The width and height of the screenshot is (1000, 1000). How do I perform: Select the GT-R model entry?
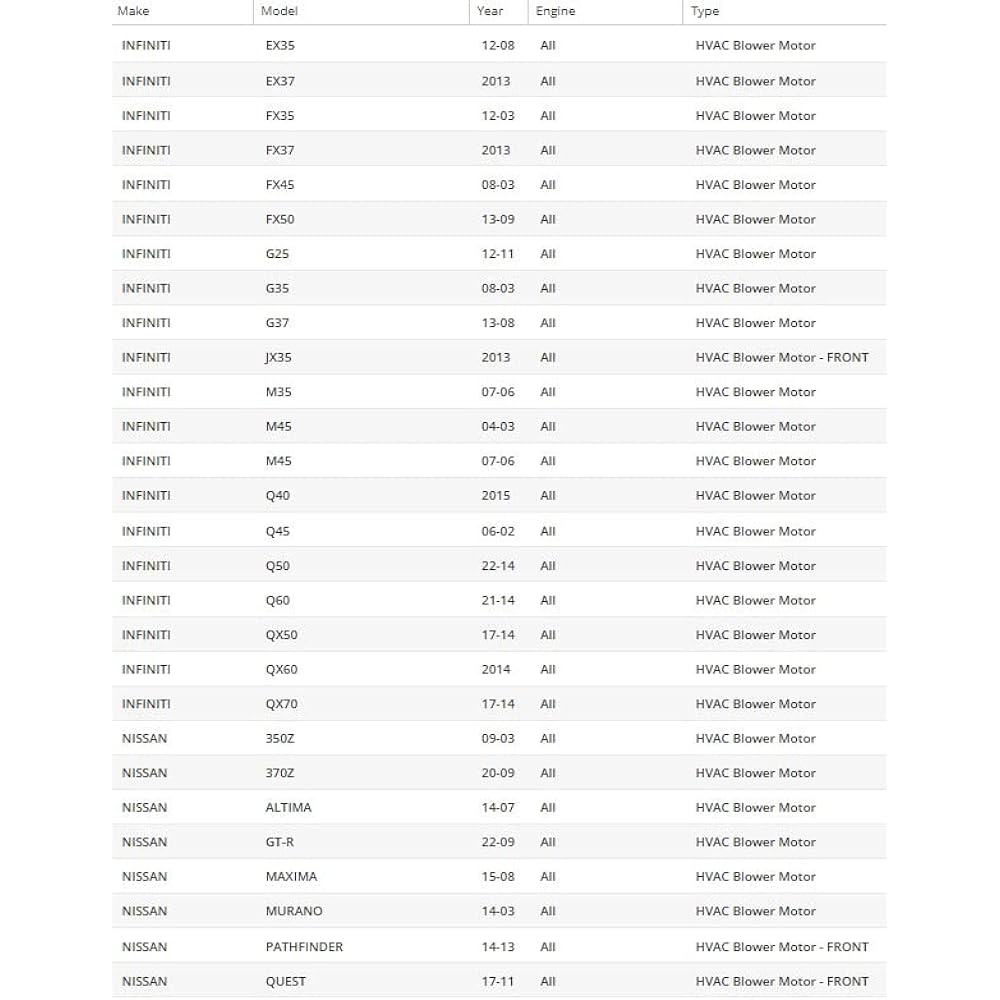click(x=280, y=842)
